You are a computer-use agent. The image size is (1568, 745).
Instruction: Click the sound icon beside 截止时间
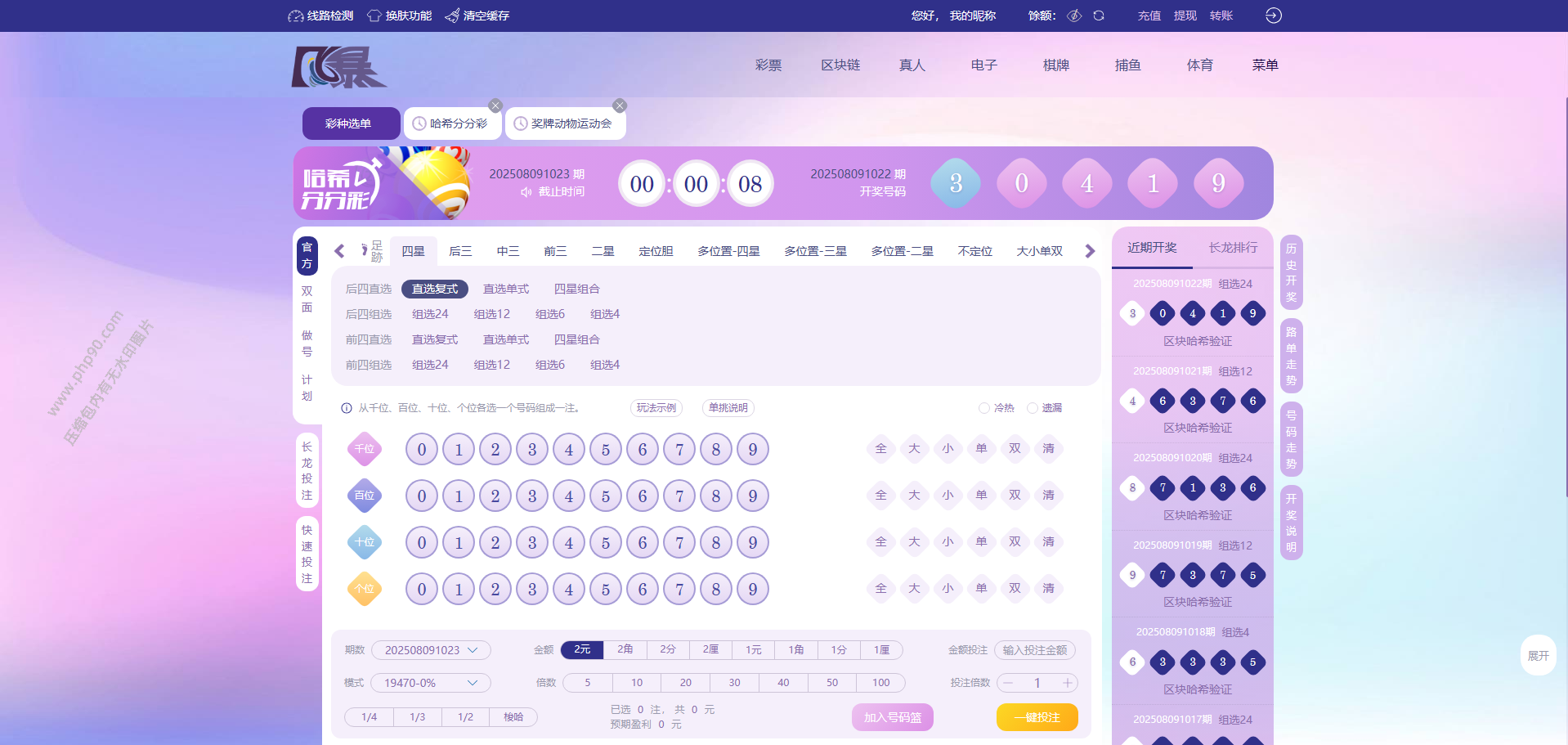(526, 192)
